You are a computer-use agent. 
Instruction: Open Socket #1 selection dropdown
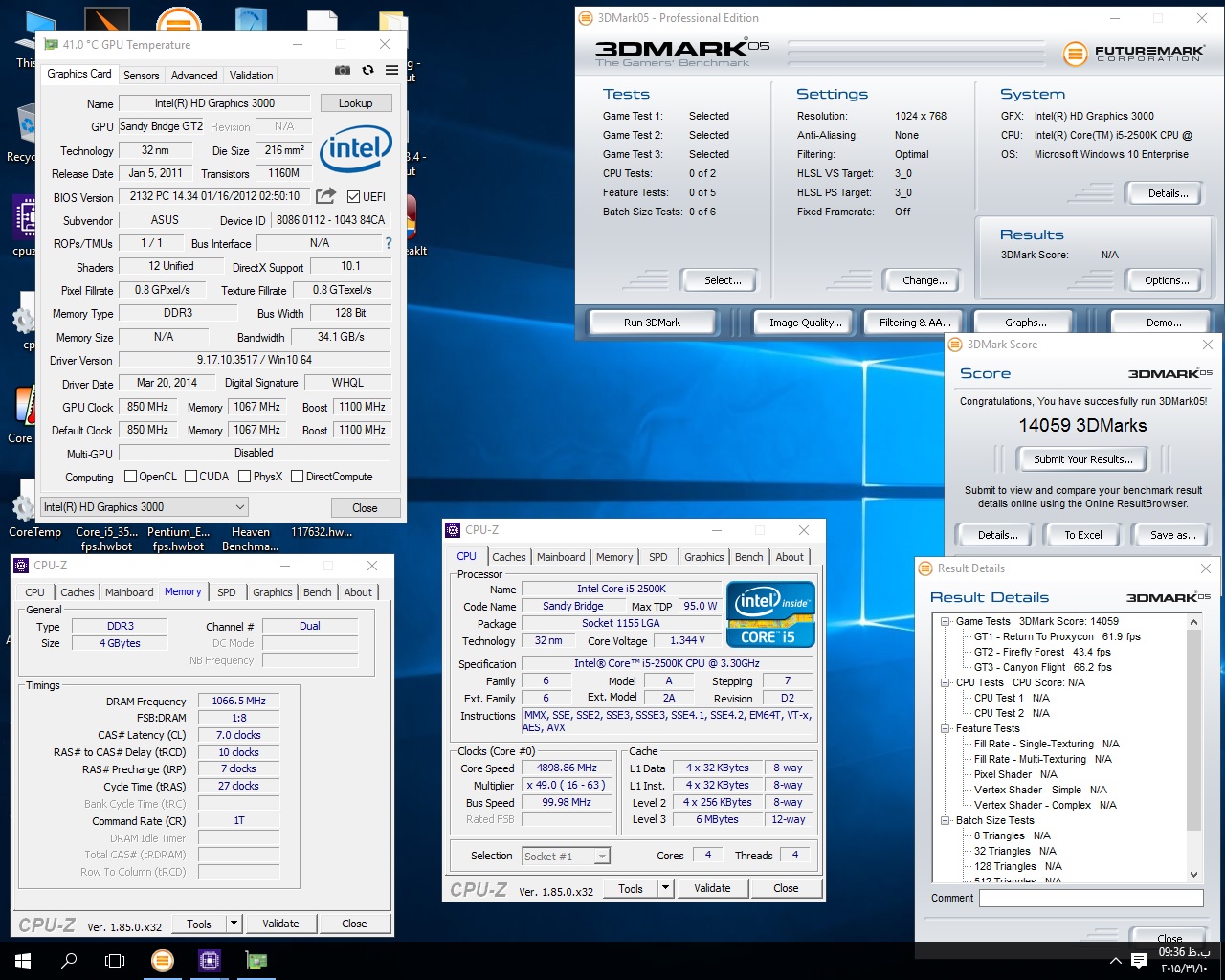[567, 856]
